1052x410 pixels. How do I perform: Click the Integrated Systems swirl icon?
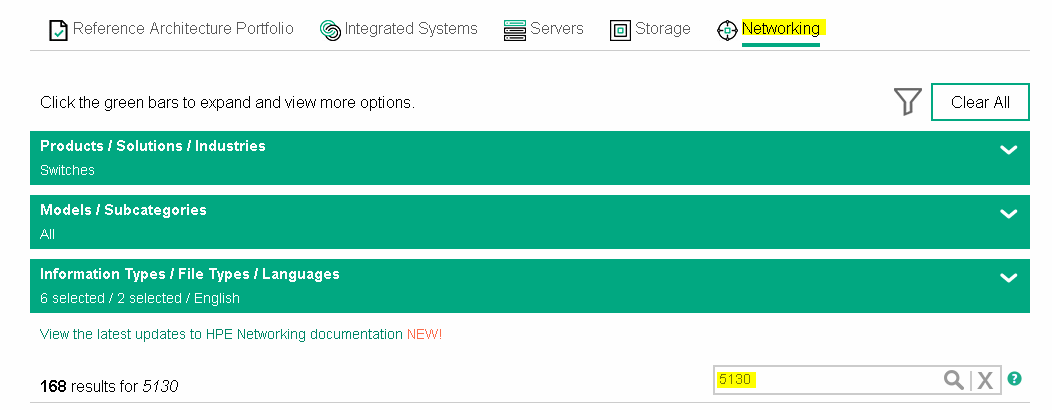[x=330, y=30]
